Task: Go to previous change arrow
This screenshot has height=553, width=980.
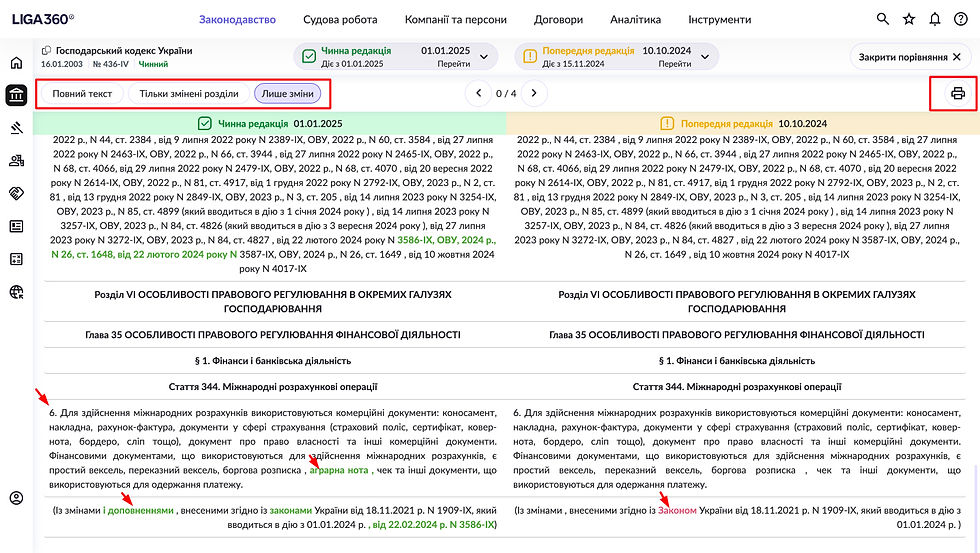Action: coord(479,93)
